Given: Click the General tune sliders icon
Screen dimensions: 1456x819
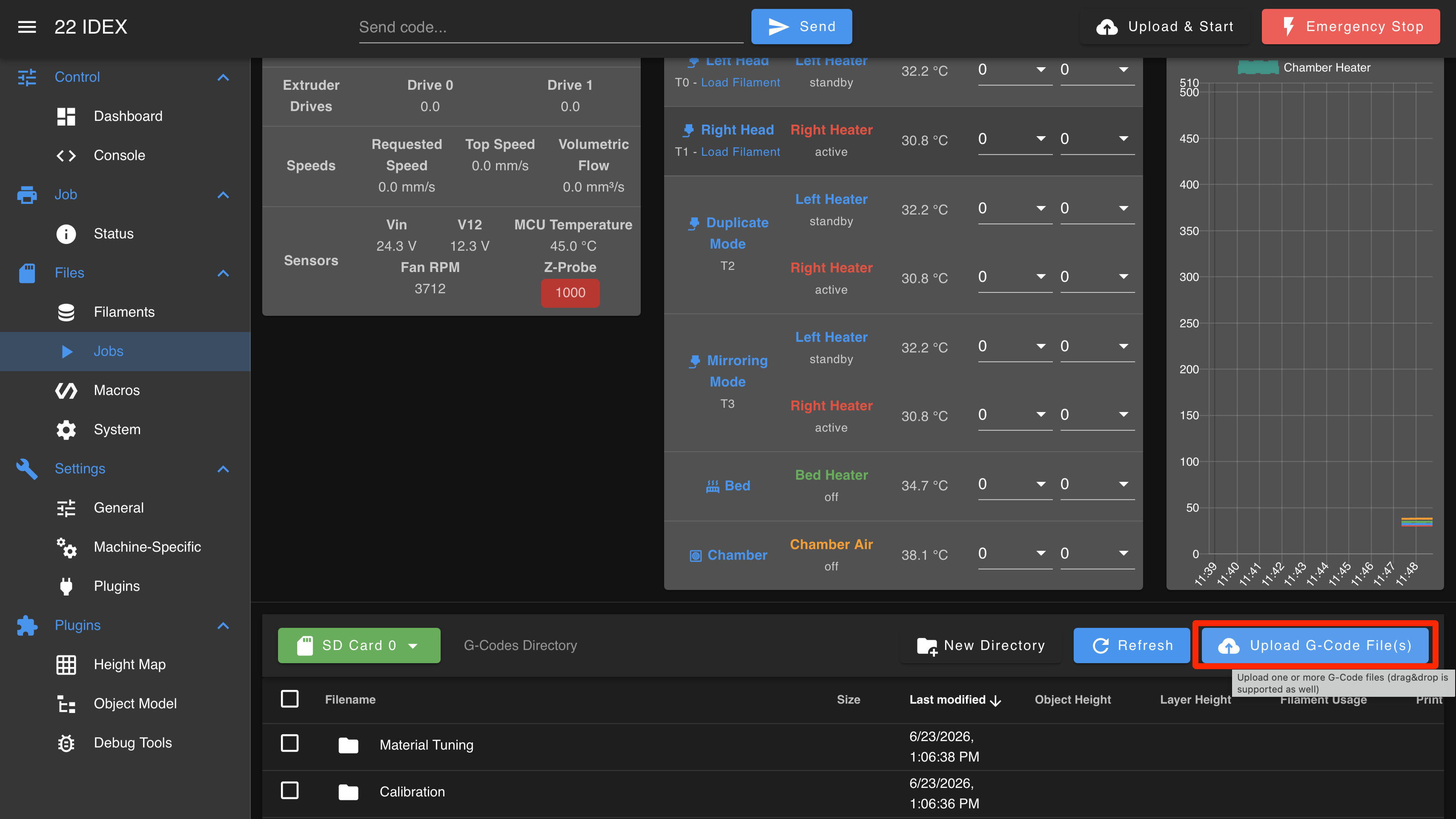Looking at the screenshot, I should click(x=66, y=508).
